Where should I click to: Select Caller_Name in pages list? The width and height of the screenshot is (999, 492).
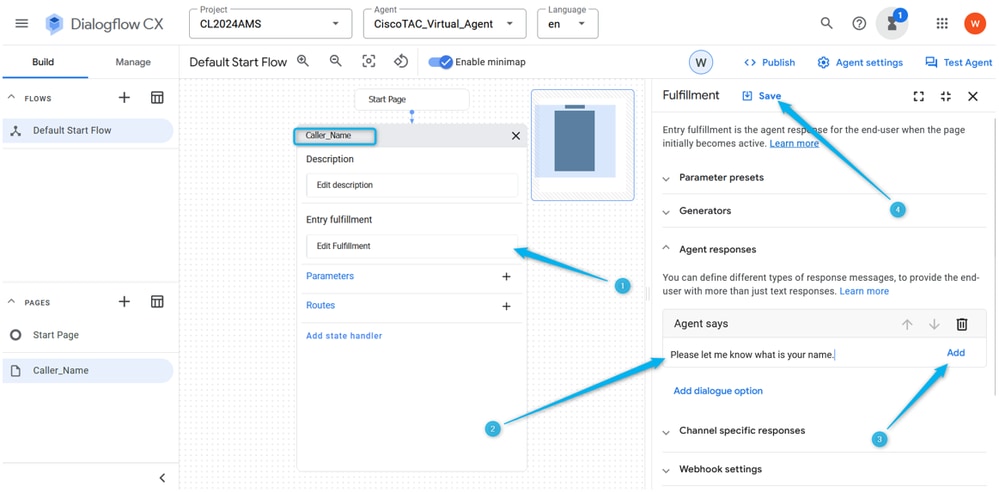coord(88,370)
